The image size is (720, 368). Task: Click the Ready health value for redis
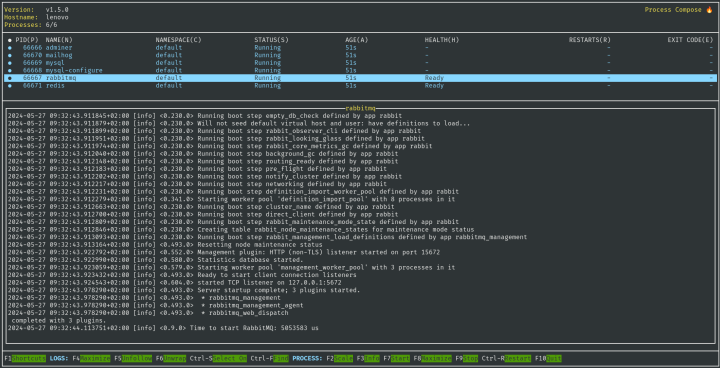(434, 85)
